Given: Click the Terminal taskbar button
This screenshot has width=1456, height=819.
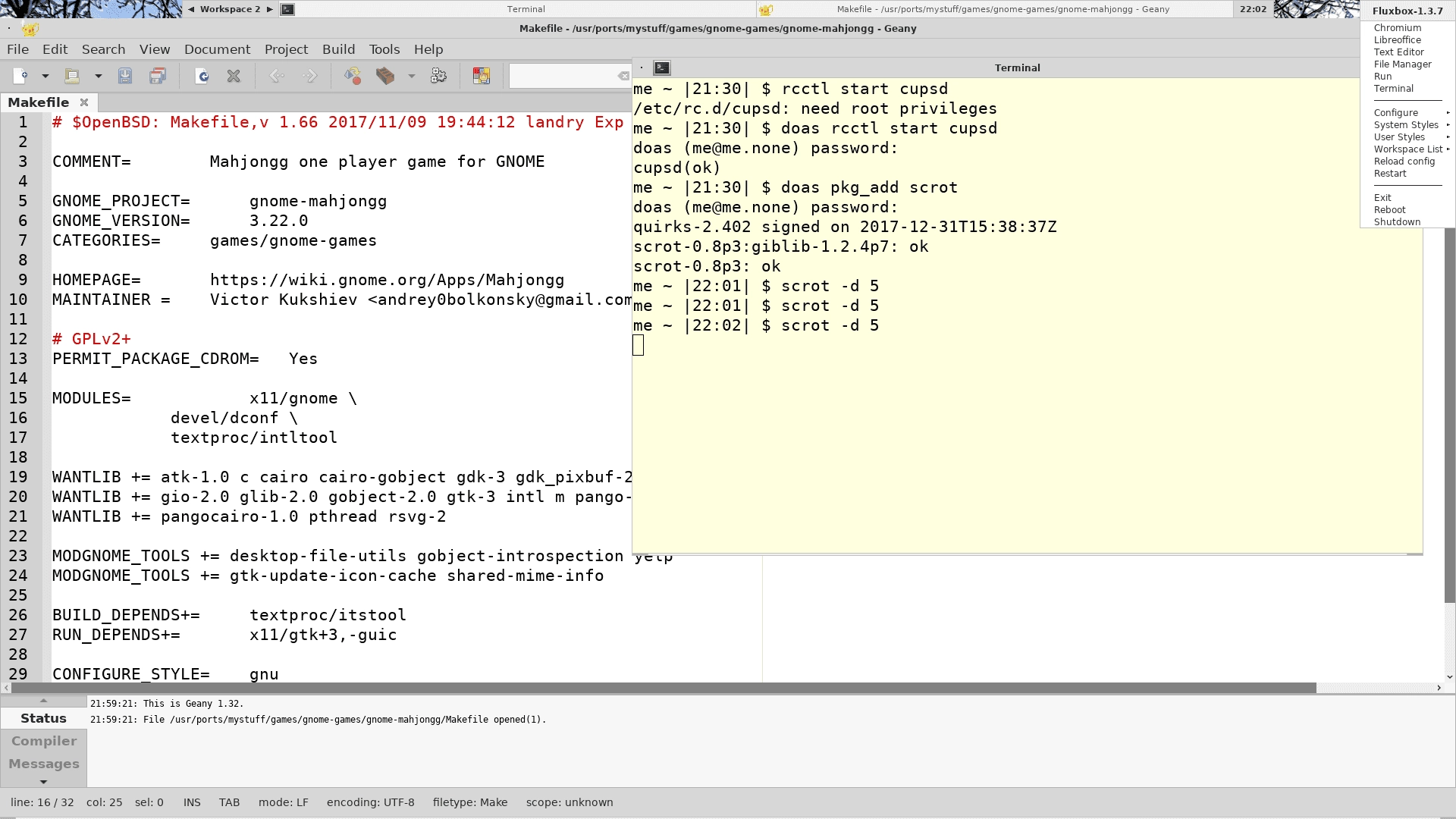Looking at the screenshot, I should point(517,9).
